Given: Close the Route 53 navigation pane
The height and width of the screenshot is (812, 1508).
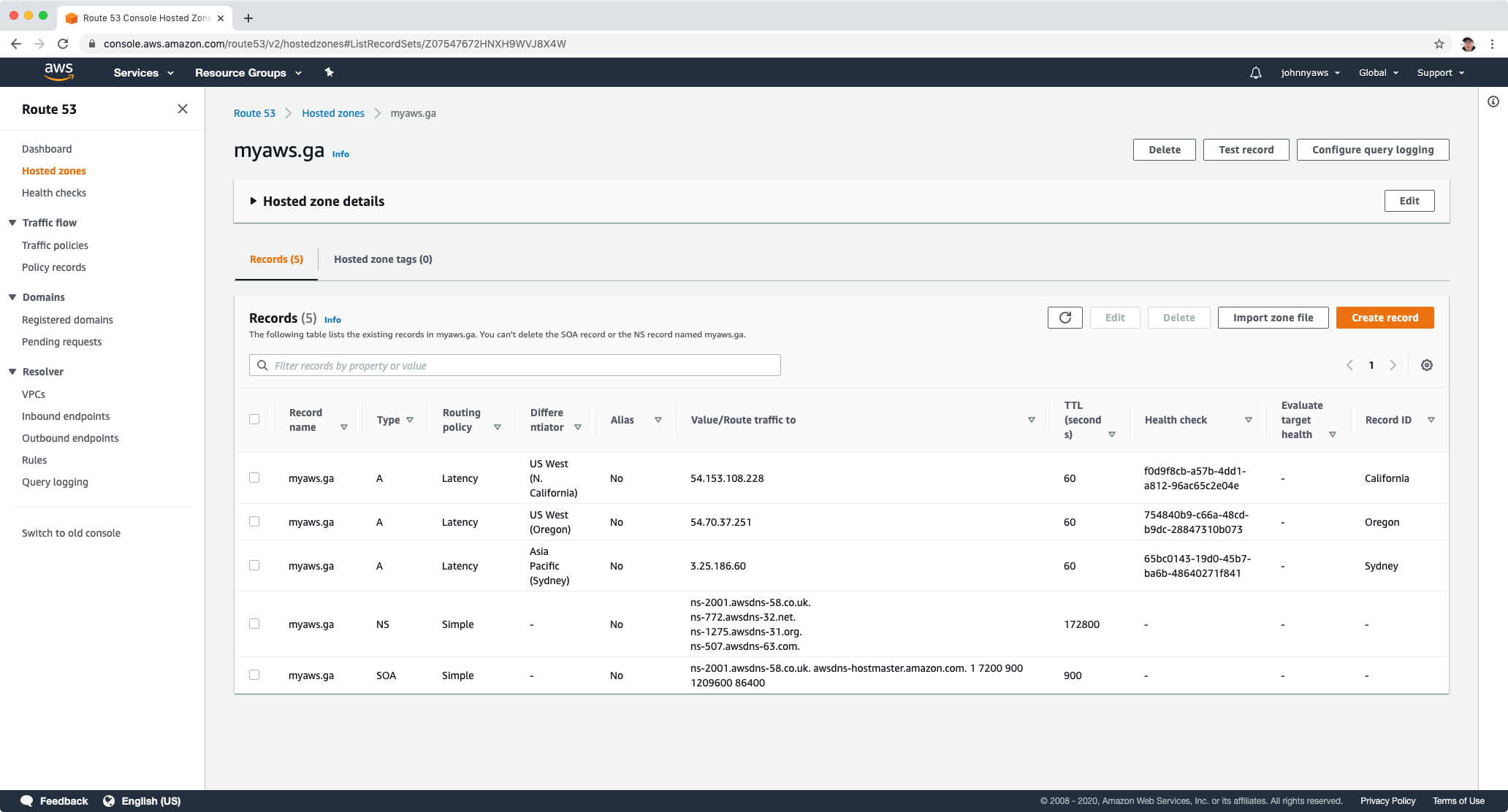Looking at the screenshot, I should point(183,109).
